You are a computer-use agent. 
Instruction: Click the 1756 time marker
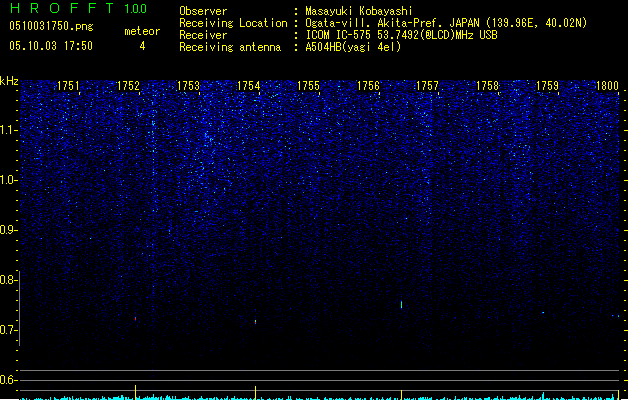pos(368,86)
